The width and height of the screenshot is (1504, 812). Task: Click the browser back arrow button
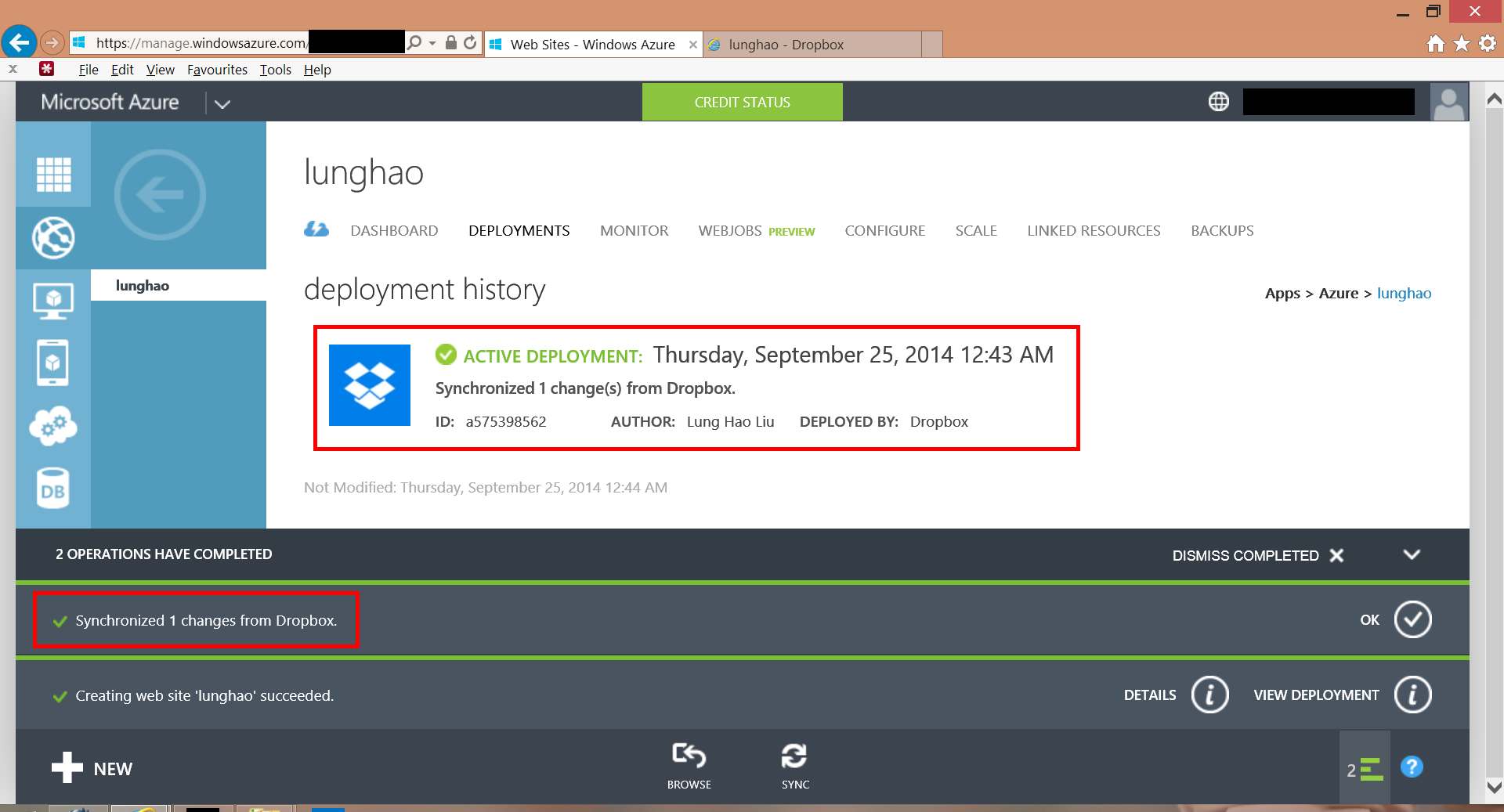click(x=20, y=42)
